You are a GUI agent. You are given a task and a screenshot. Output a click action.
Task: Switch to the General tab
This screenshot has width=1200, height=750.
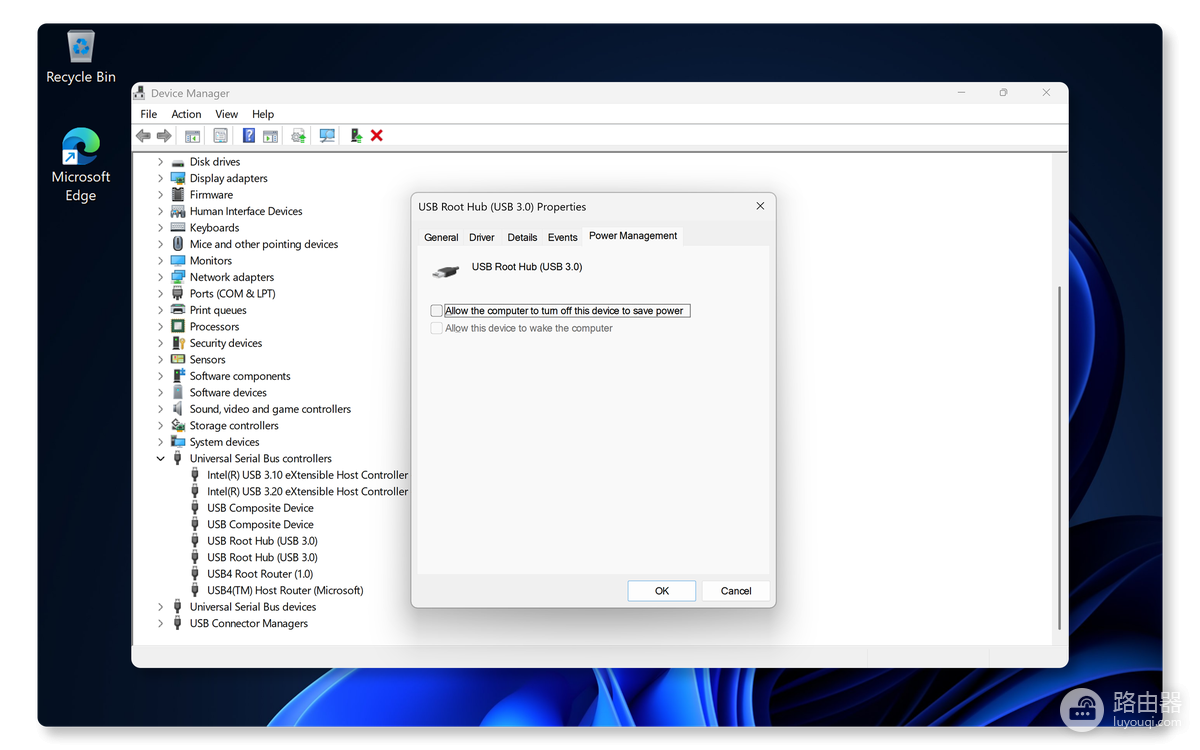point(441,237)
